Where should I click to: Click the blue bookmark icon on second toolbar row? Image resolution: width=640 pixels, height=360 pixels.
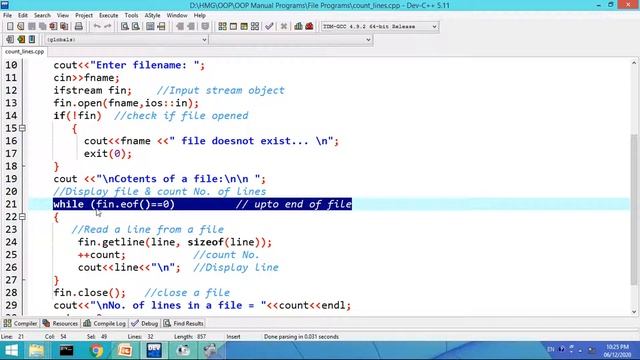[x=32, y=40]
